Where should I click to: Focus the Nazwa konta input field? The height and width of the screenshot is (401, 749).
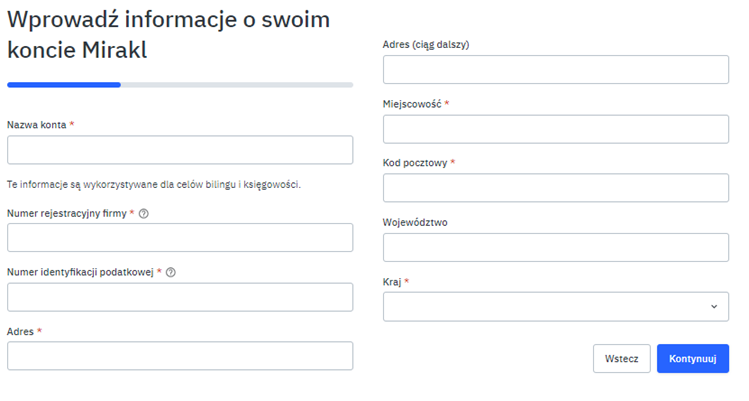coord(180,150)
